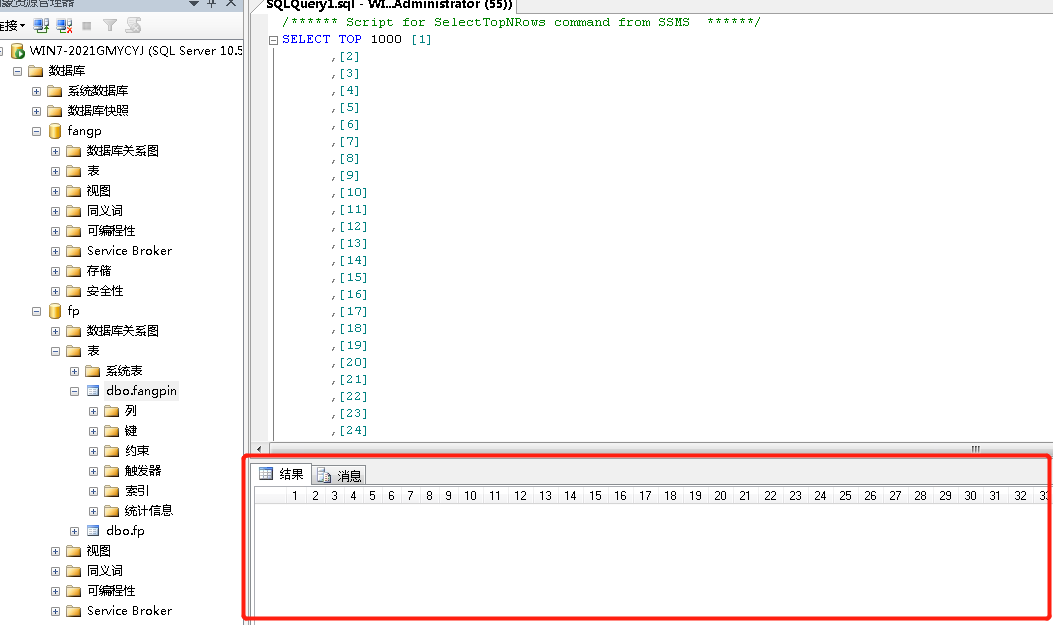Viewport: 1053px width, 625px height.
Task: Collapse the fangp database node
Action: [36, 132]
